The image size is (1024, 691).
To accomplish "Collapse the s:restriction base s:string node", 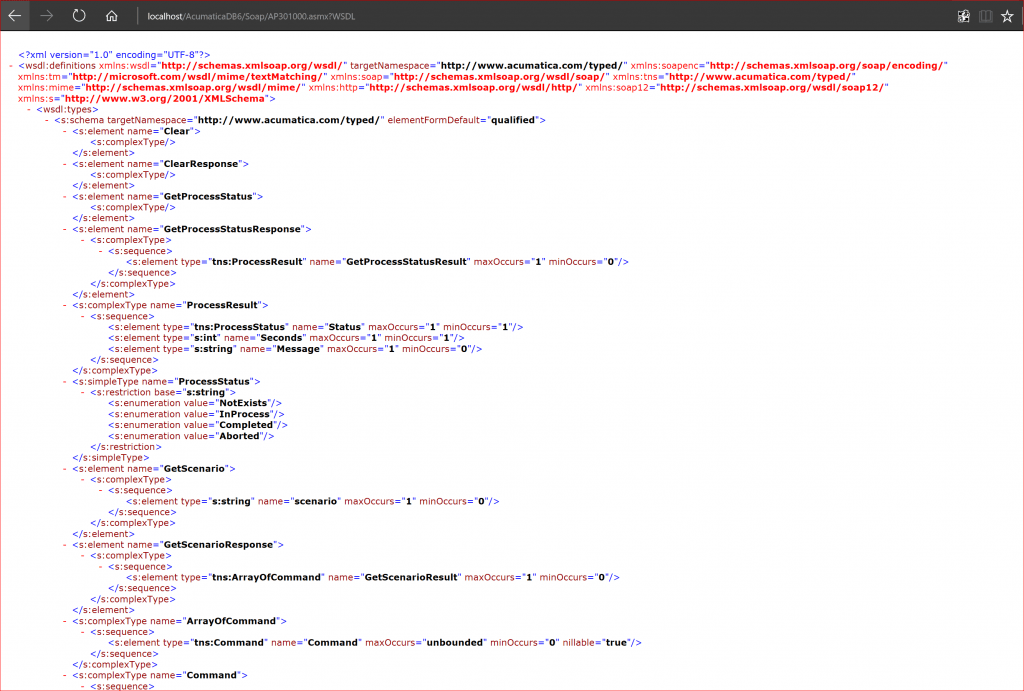I will click(83, 393).
